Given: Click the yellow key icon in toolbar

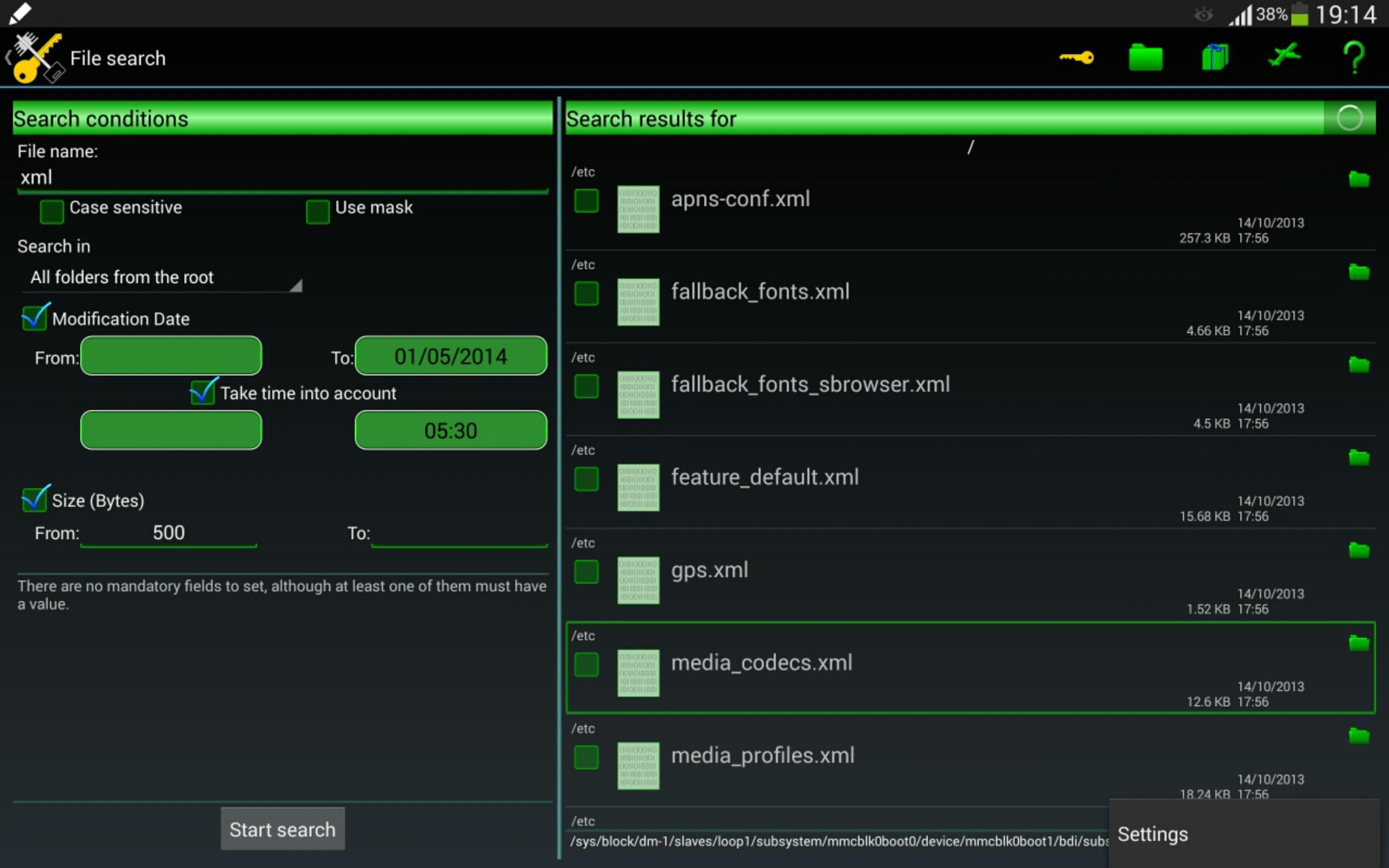Looking at the screenshot, I should (1076, 58).
